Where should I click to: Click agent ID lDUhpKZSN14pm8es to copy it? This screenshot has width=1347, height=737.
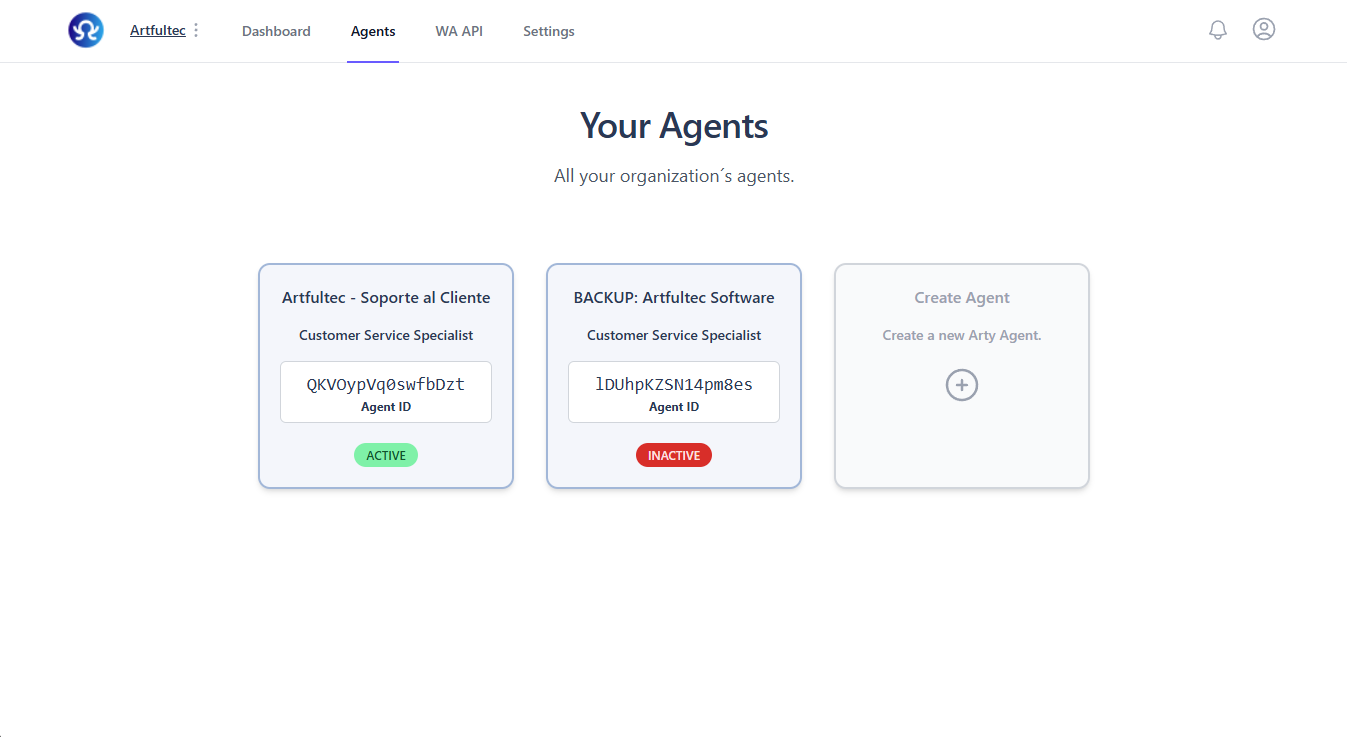coord(673,383)
